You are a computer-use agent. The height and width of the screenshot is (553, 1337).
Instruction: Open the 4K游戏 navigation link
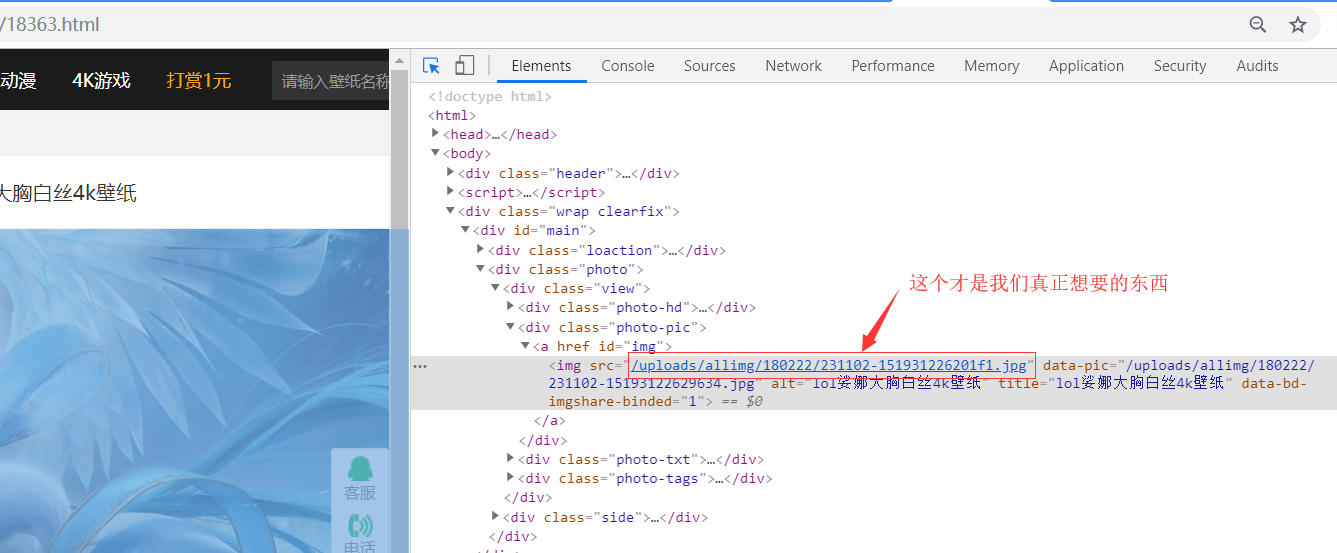pyautogui.click(x=101, y=80)
